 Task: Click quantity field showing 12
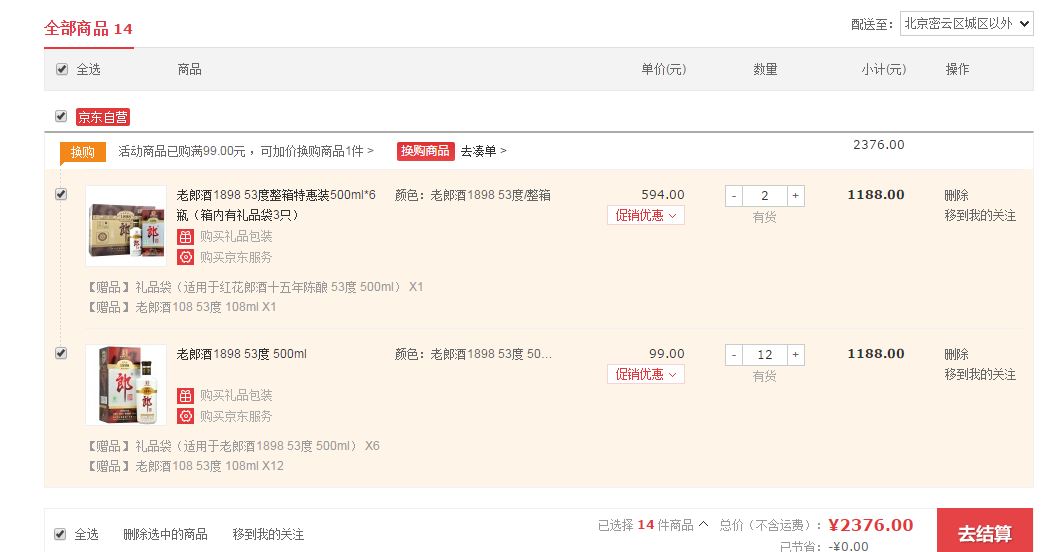tap(765, 355)
